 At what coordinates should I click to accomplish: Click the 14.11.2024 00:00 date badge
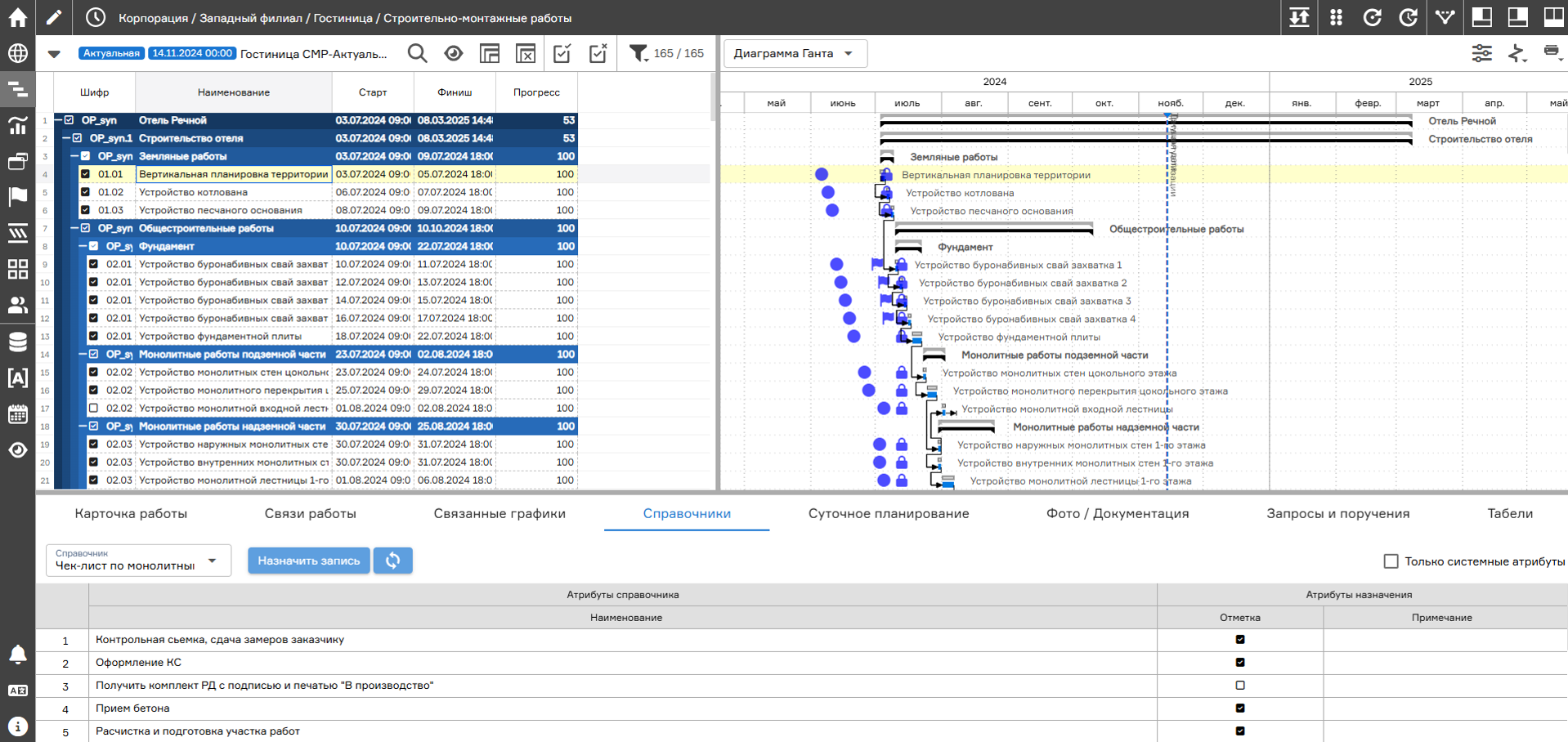tap(193, 53)
